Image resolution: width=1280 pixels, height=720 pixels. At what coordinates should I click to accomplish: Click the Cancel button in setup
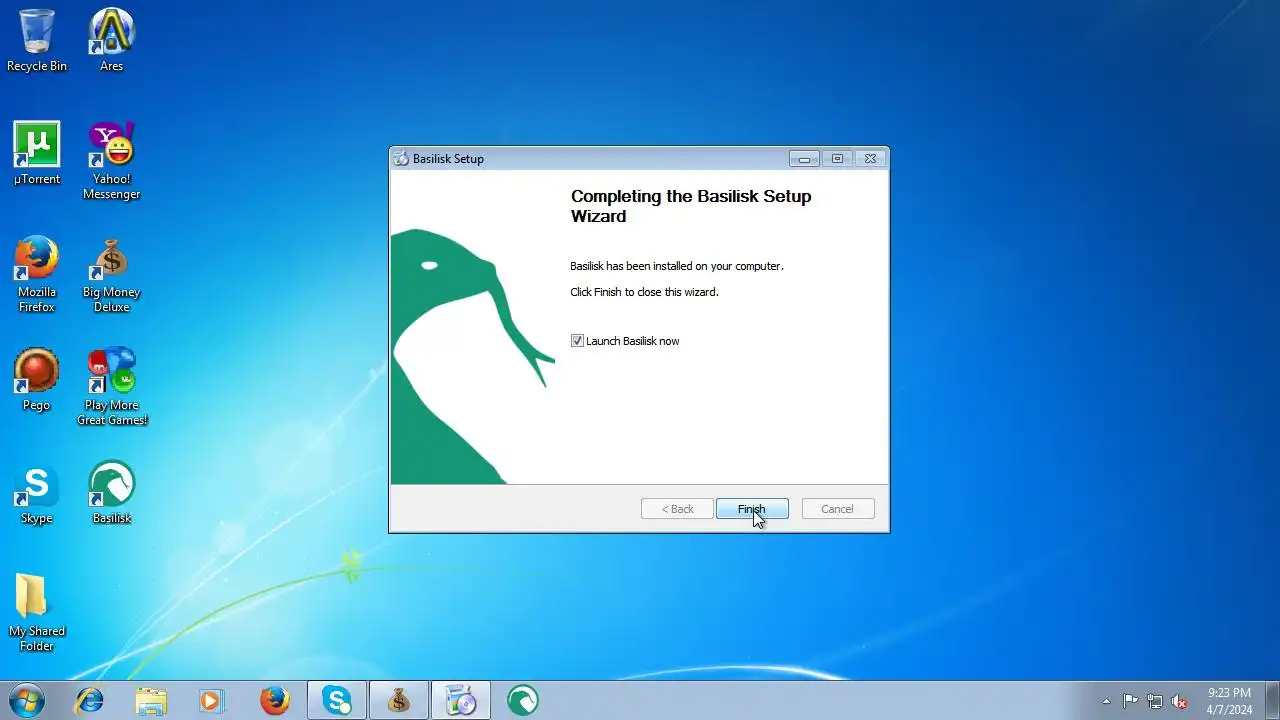[838, 509]
